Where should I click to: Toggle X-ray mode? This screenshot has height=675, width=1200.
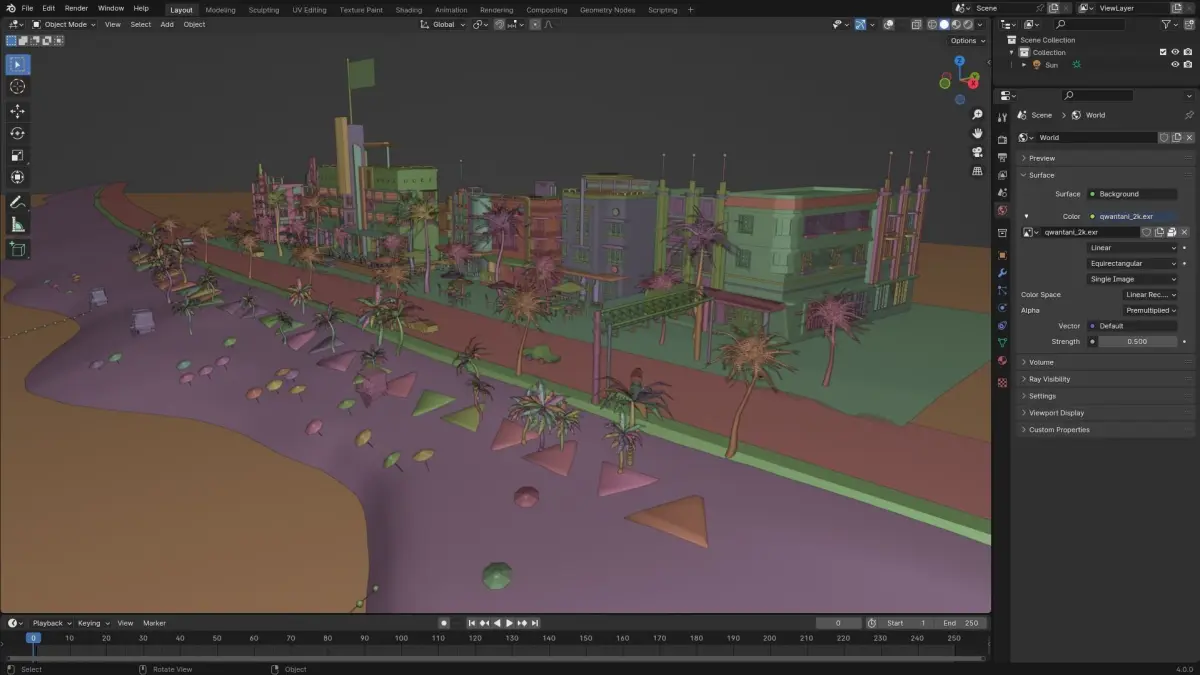pos(916,24)
